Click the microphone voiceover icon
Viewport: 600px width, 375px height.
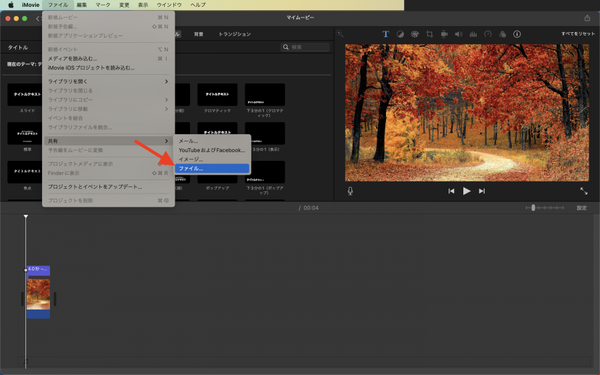coord(350,191)
